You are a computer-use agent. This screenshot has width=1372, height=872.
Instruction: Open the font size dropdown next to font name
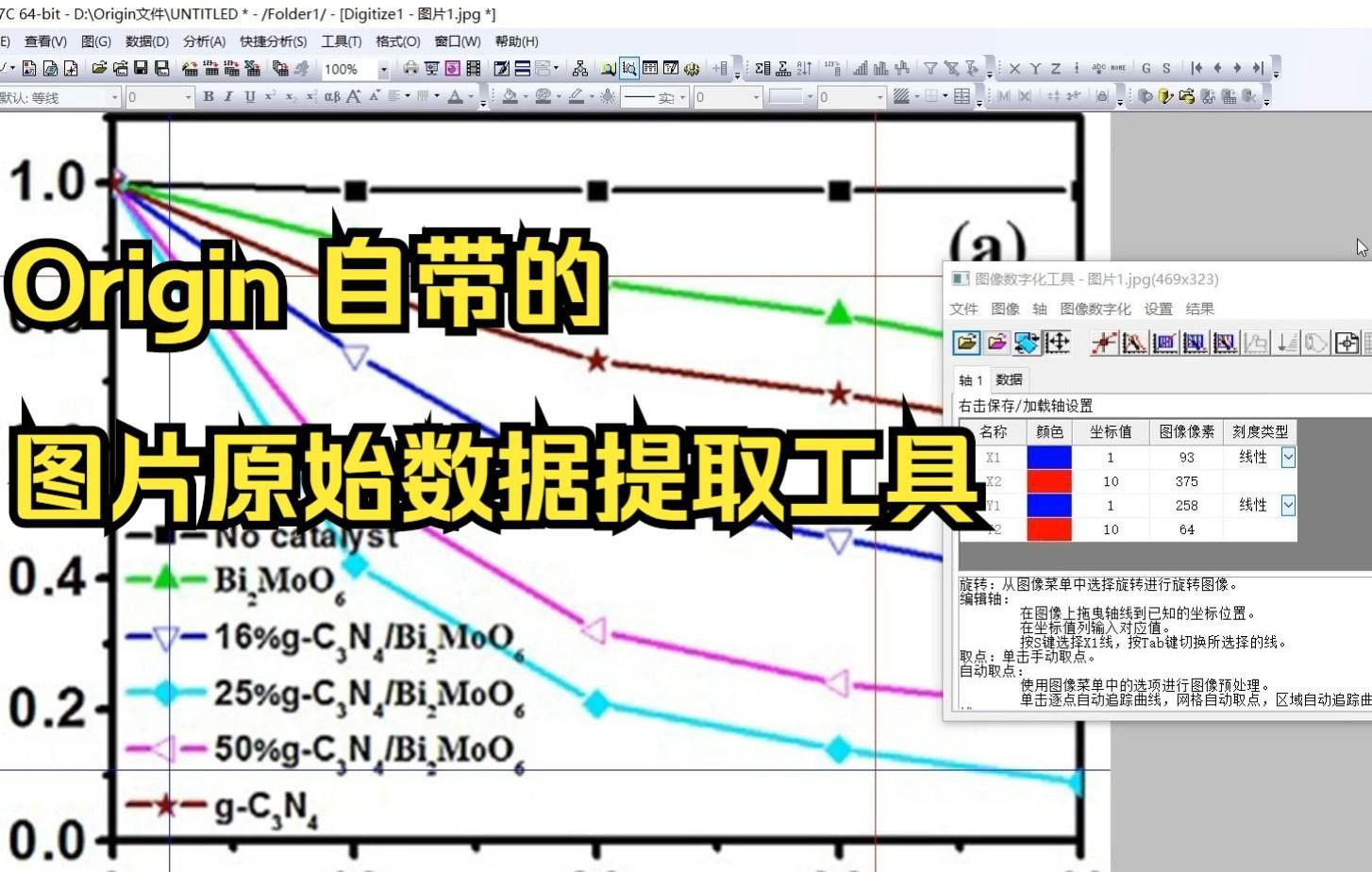(189, 96)
